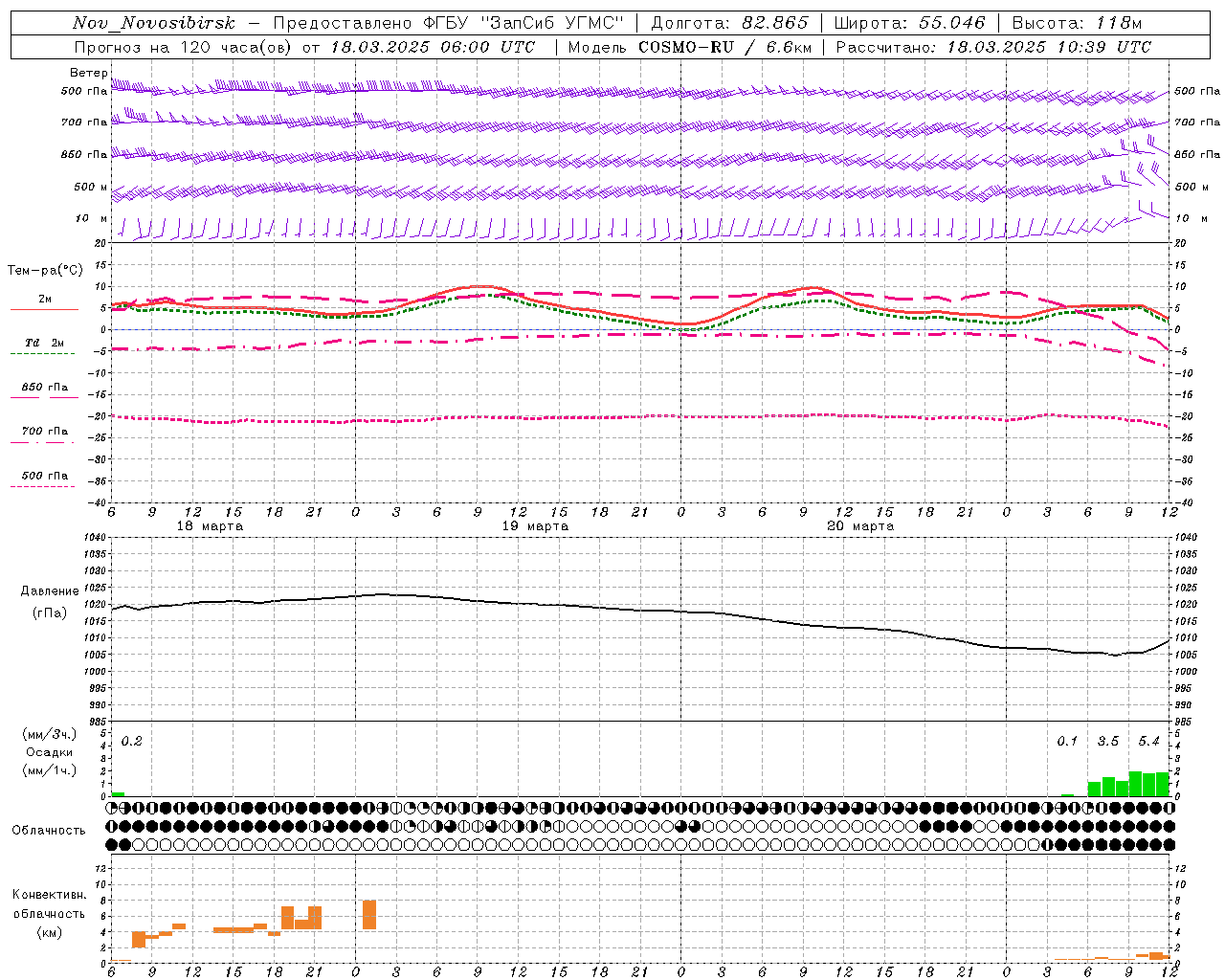1225x980 pixels.
Task: Click the "500 м" wind level label on left
Action: [x=91, y=188]
